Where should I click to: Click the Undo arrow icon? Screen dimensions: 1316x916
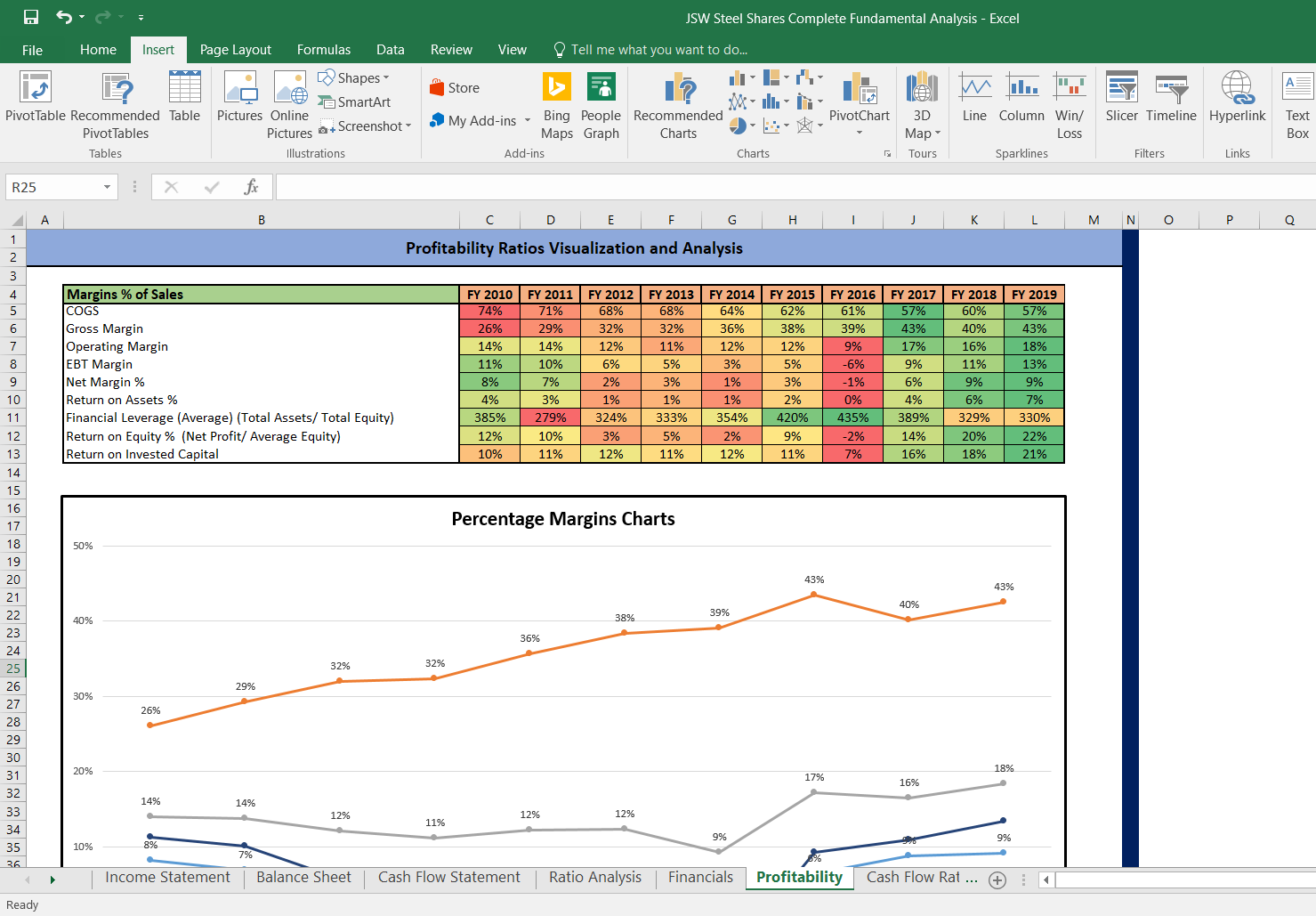tap(64, 17)
